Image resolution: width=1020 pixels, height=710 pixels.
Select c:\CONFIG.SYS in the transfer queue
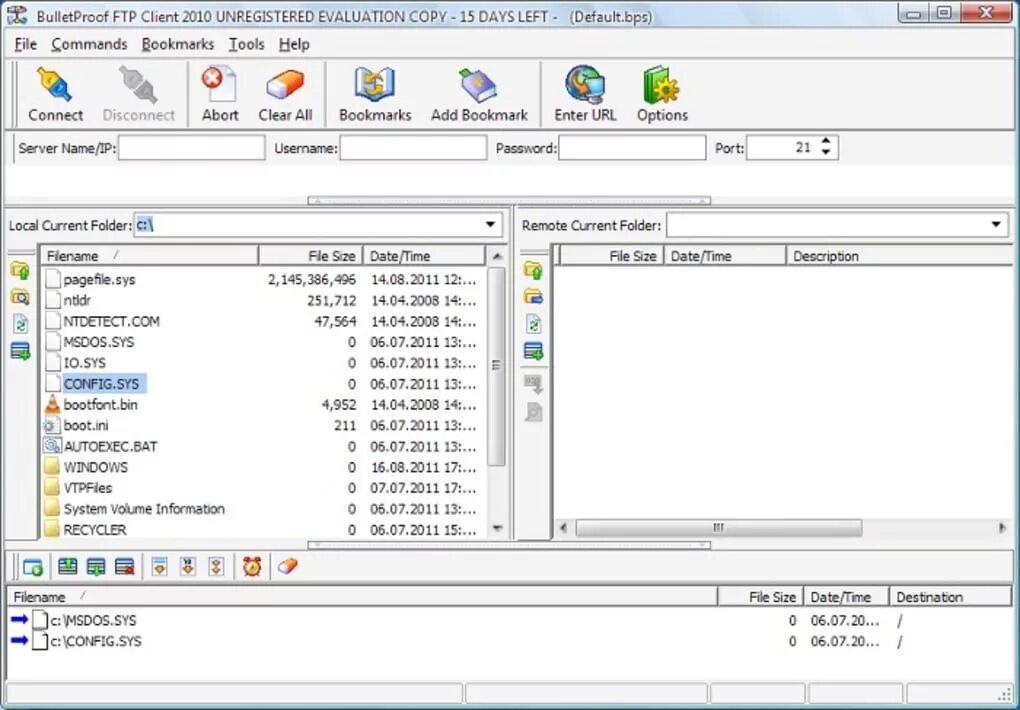(96, 641)
